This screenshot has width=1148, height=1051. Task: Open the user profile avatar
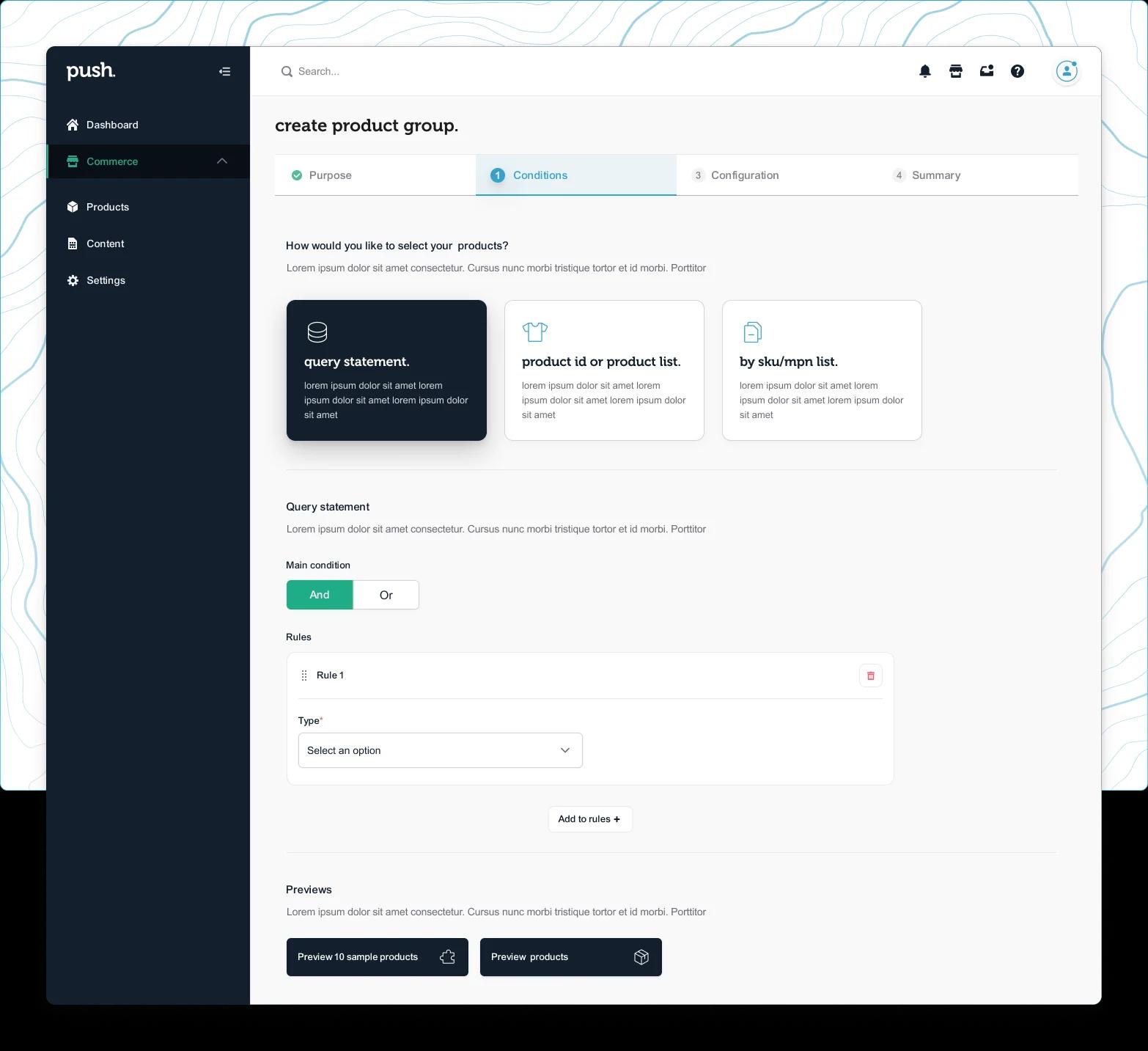(1067, 71)
